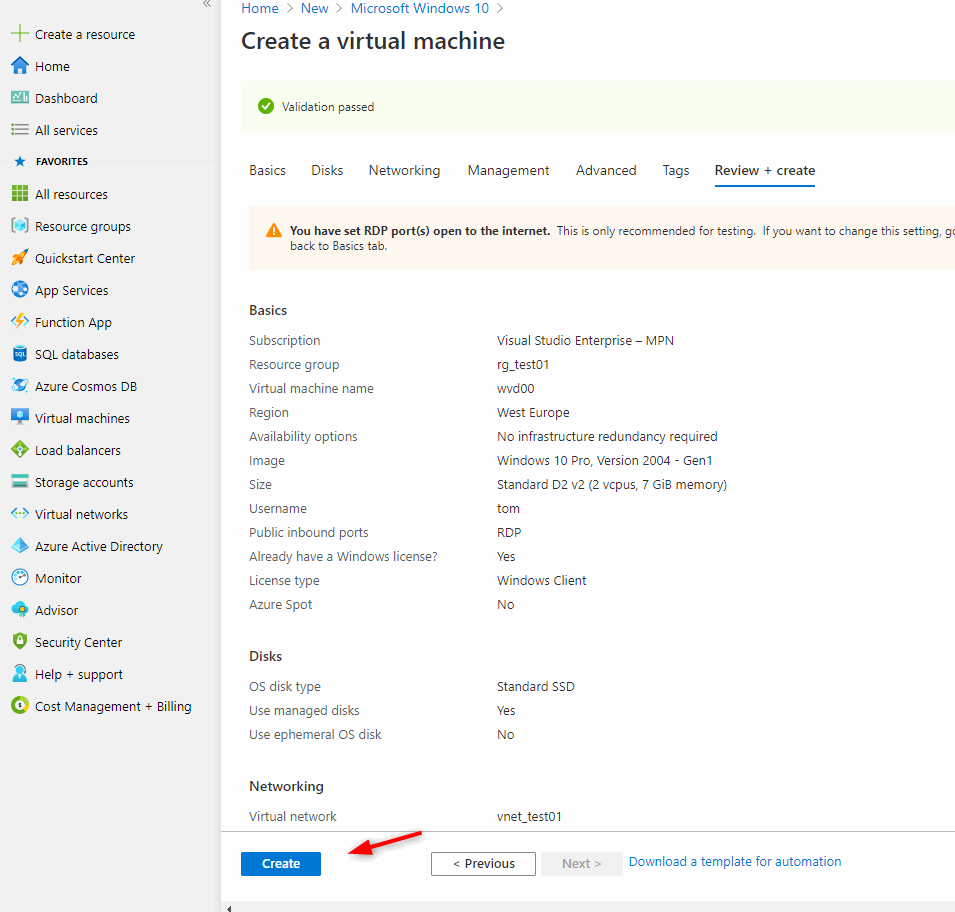Click the Virtual networks arrows icon
This screenshot has height=912, width=955.
coord(19,514)
